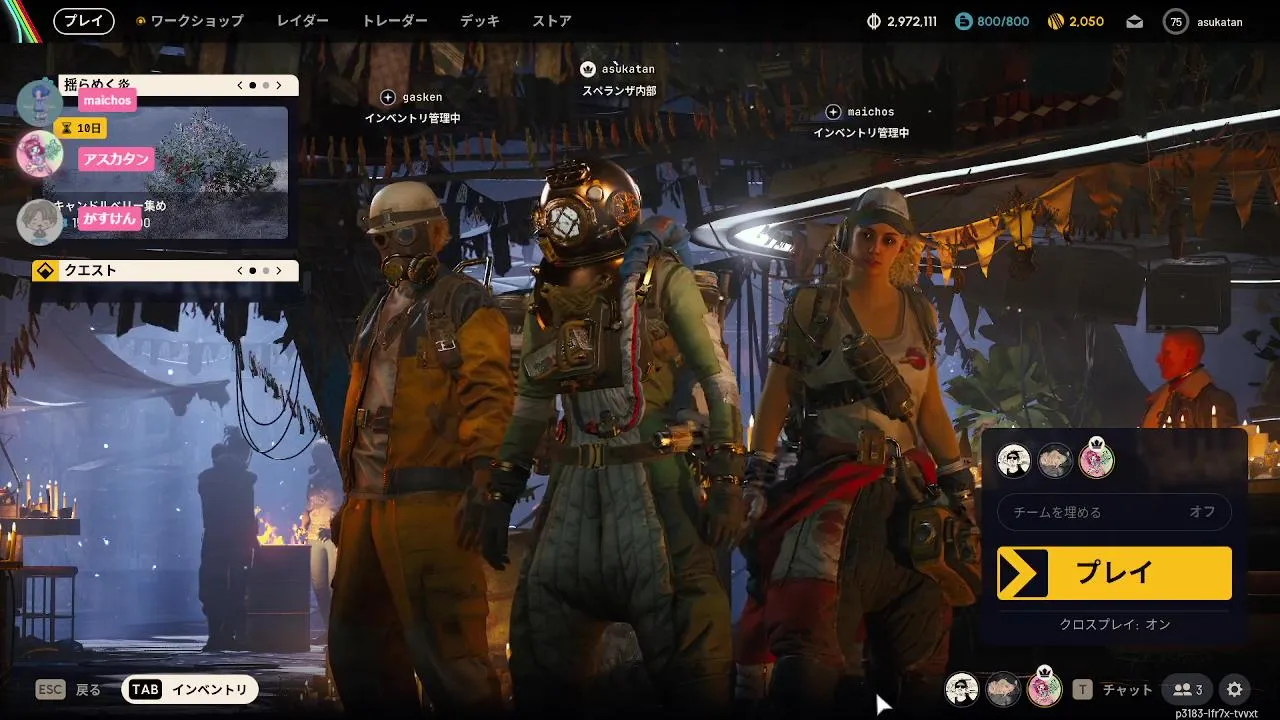Select the p3183-lfr7x-tvvxt build text
1280x720 pixels.
tap(1217, 714)
